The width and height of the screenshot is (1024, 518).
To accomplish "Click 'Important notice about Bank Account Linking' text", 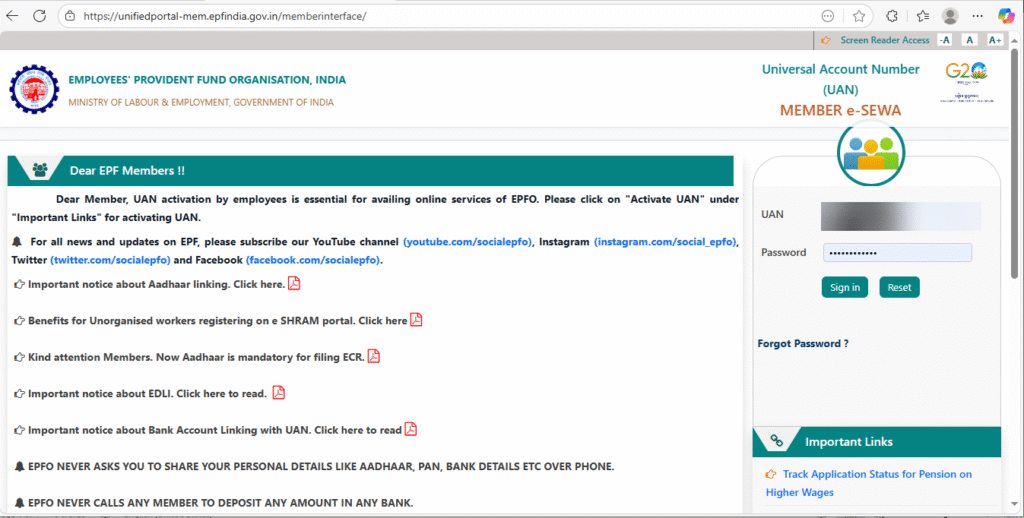I will [x=215, y=430].
